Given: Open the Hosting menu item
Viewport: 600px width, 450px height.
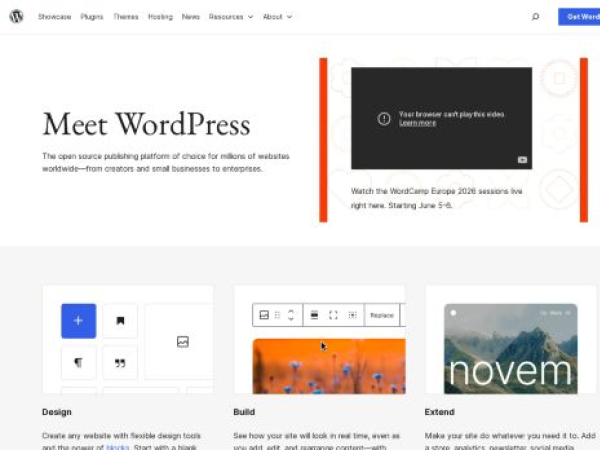Looking at the screenshot, I should tap(160, 17).
